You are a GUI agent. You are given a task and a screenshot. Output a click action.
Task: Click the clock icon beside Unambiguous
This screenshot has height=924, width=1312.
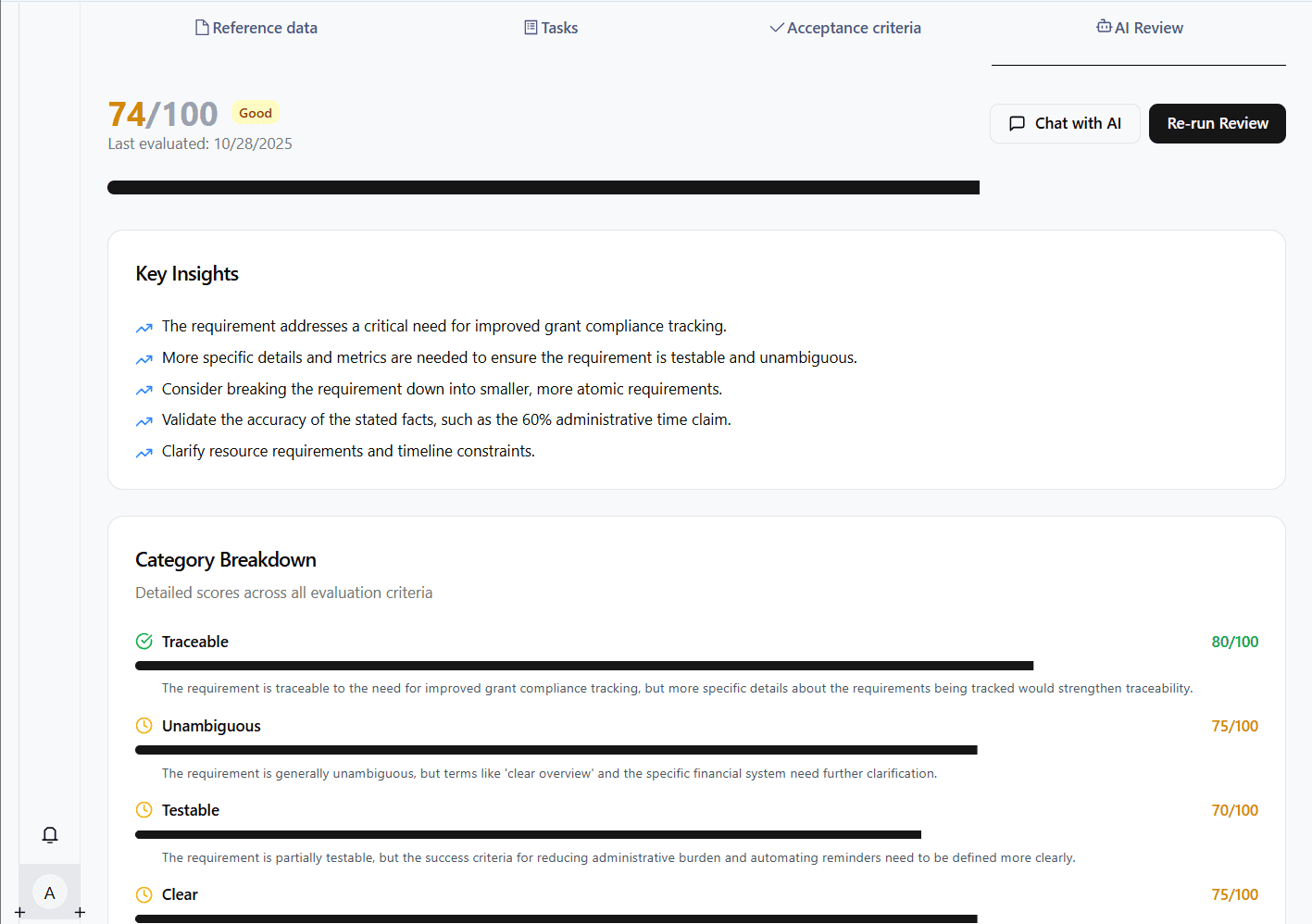coord(144,725)
